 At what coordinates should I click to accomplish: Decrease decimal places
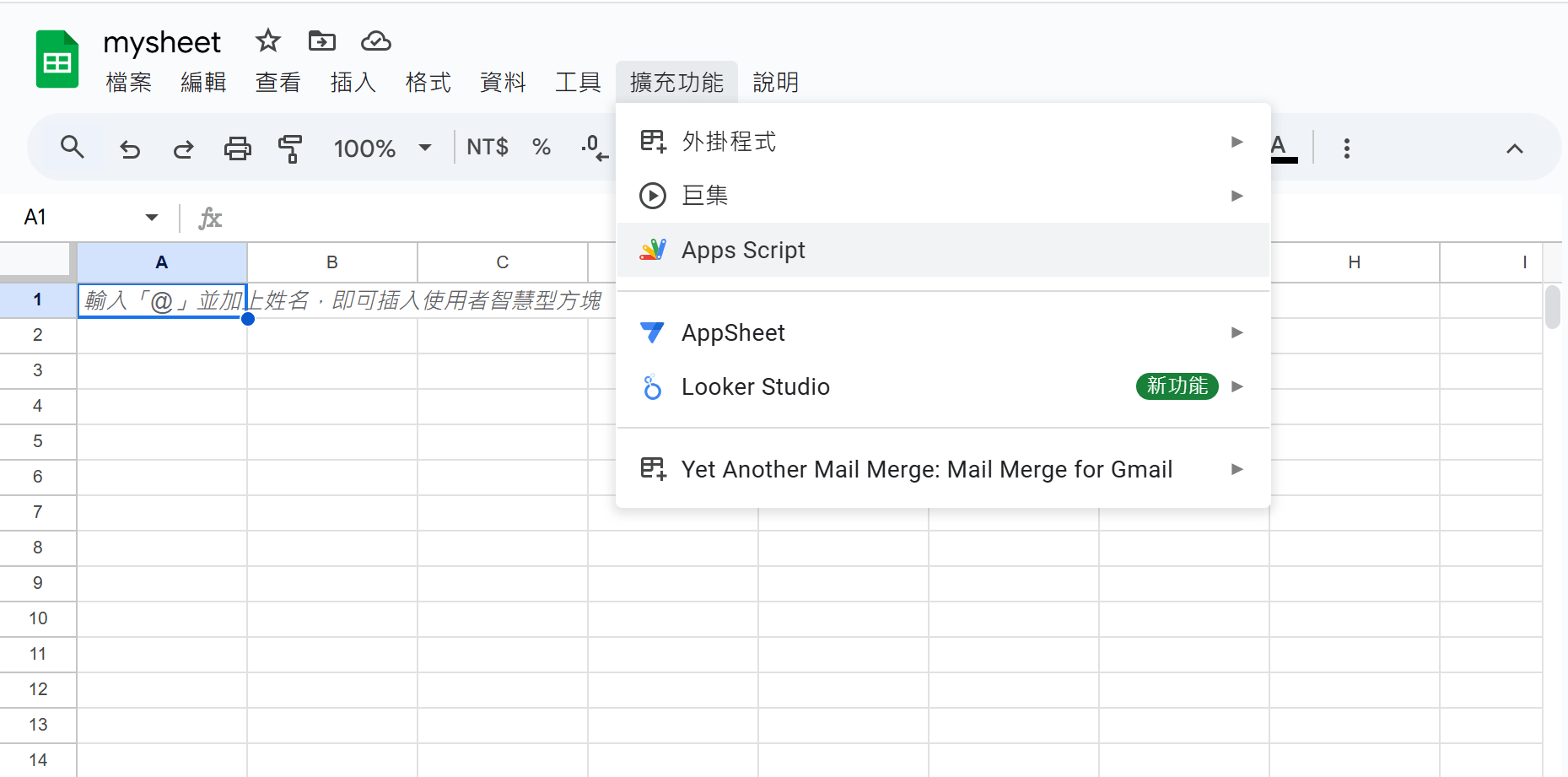point(595,148)
